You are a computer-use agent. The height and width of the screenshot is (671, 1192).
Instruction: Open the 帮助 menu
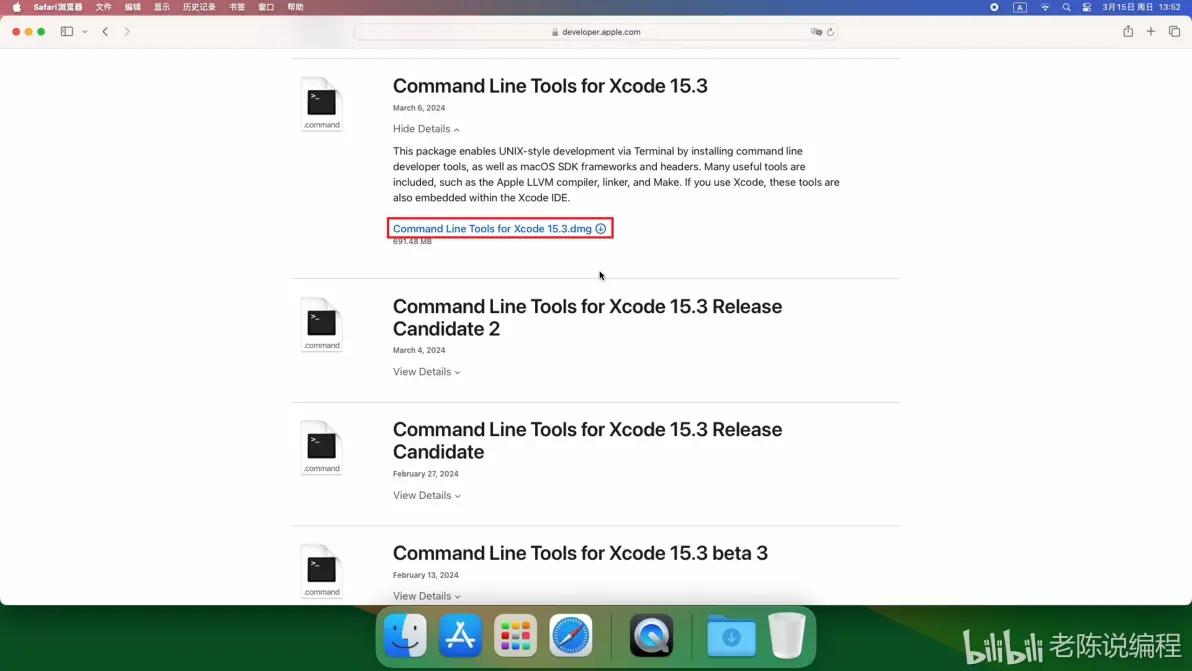coord(296,7)
